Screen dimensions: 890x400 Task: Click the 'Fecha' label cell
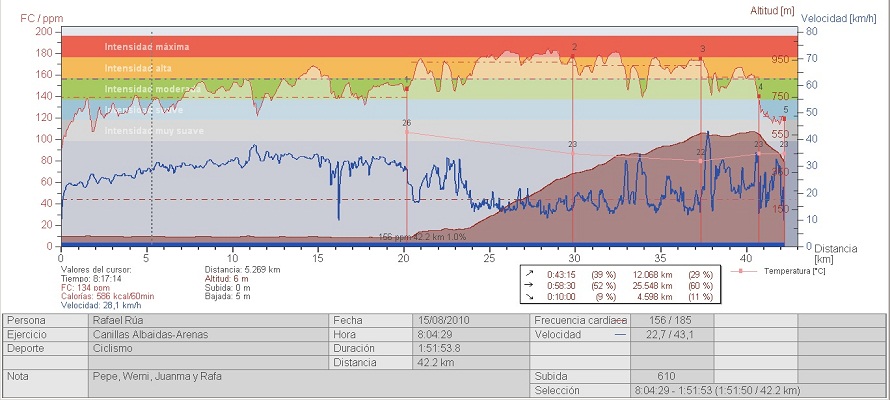pos(371,320)
